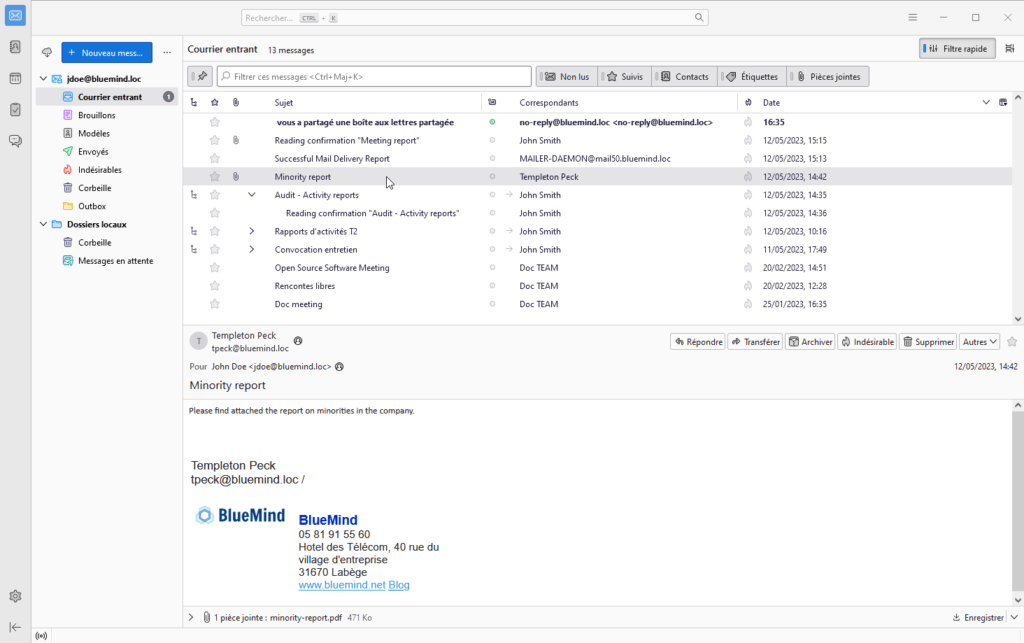Toggle the 'Filtre rapide' toolbar item
Image resolution: width=1024 pixels, height=643 pixels.
click(956, 48)
